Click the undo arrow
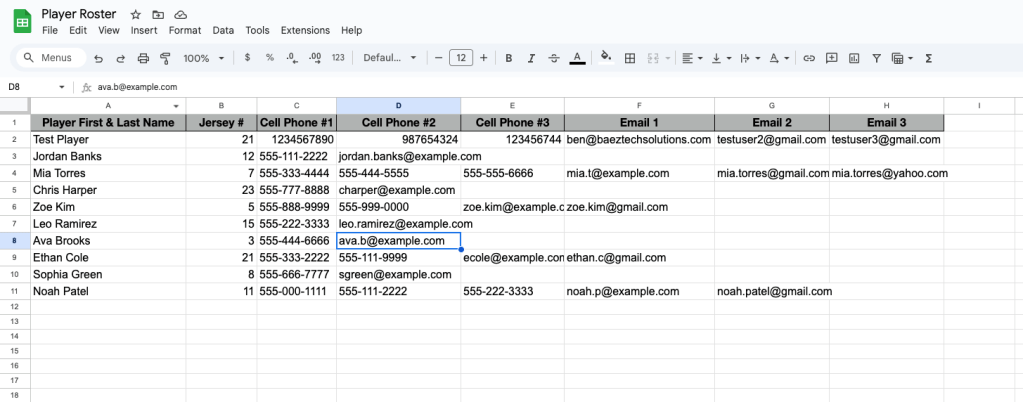Image resolution: width=1023 pixels, height=402 pixels. click(x=99, y=58)
